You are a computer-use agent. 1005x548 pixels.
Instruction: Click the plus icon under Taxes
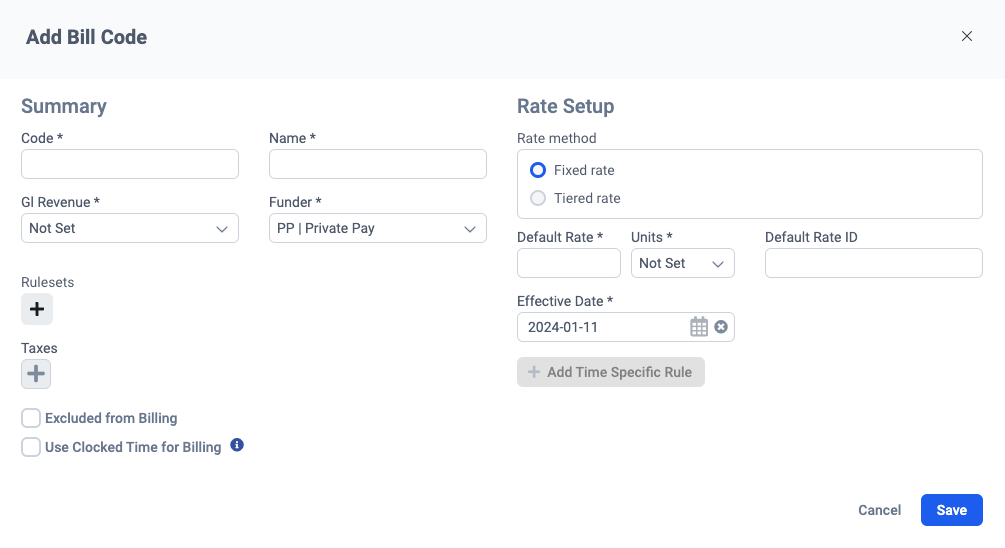(x=36, y=374)
